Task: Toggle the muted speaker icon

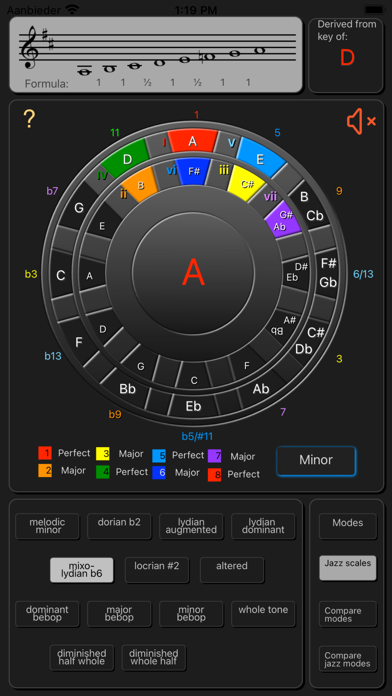Action: (x=361, y=122)
